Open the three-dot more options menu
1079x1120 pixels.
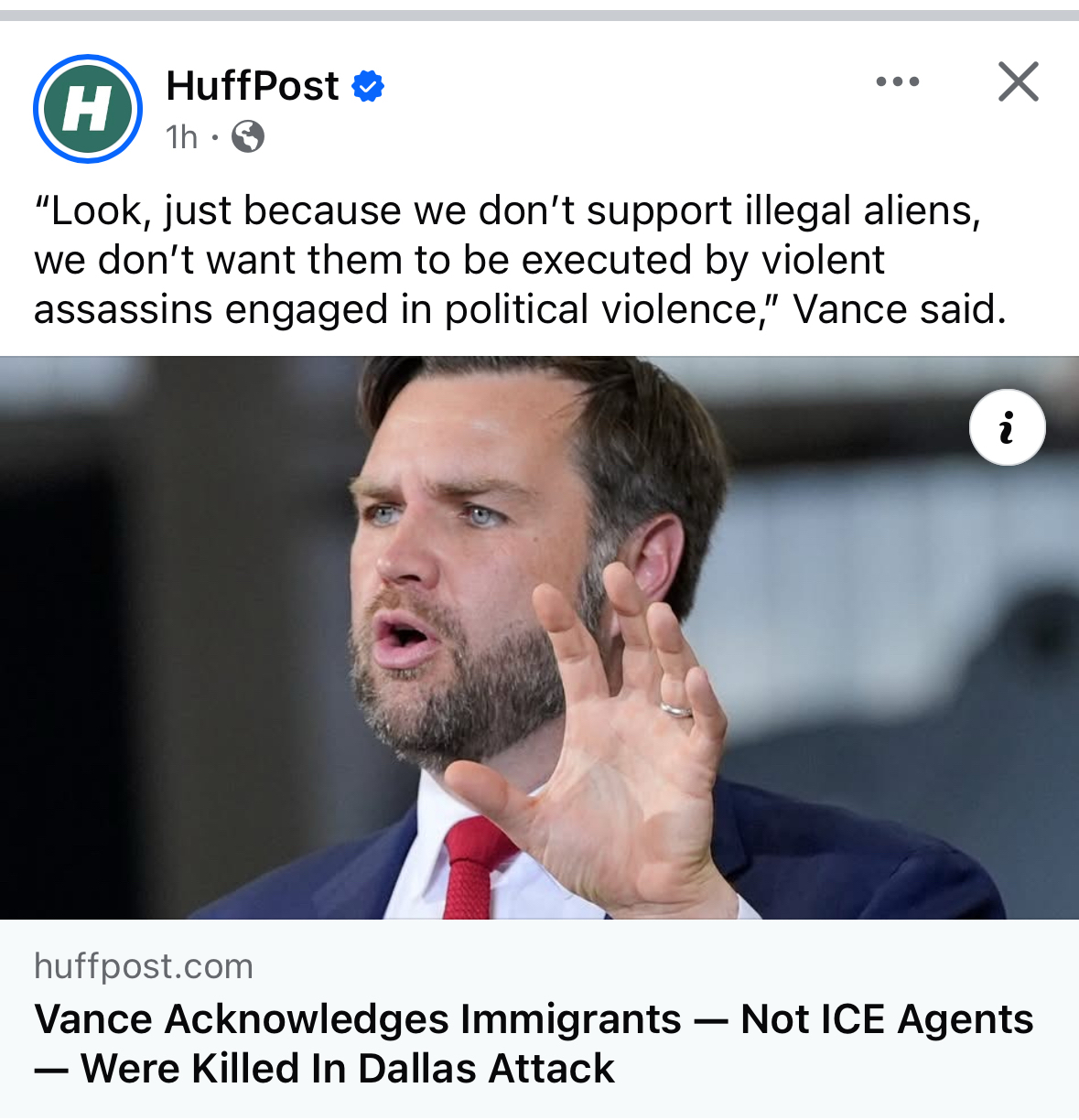(898, 81)
